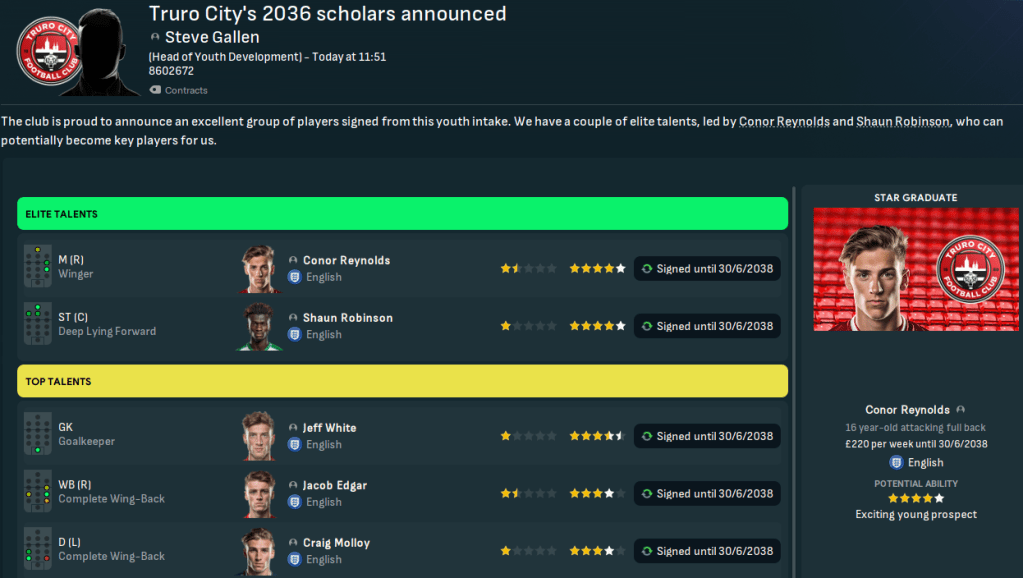Click the England flag in Star Graduate panel

[895, 462]
